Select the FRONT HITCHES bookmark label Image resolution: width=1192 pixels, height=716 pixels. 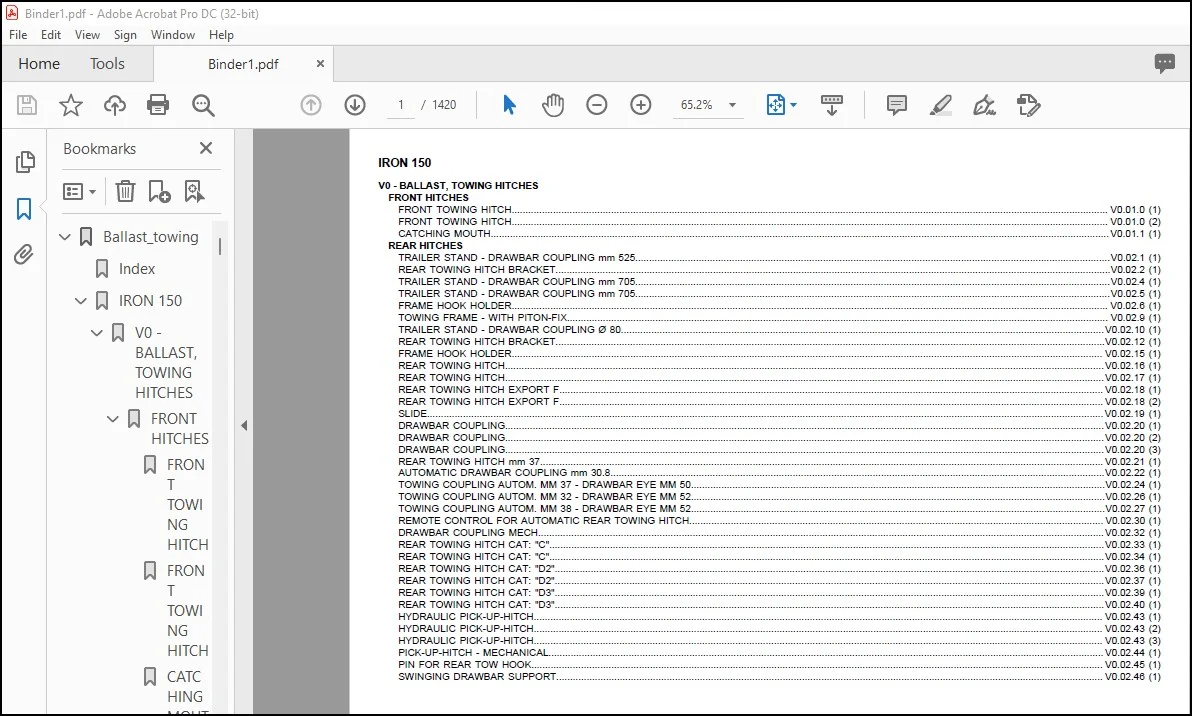(x=179, y=429)
